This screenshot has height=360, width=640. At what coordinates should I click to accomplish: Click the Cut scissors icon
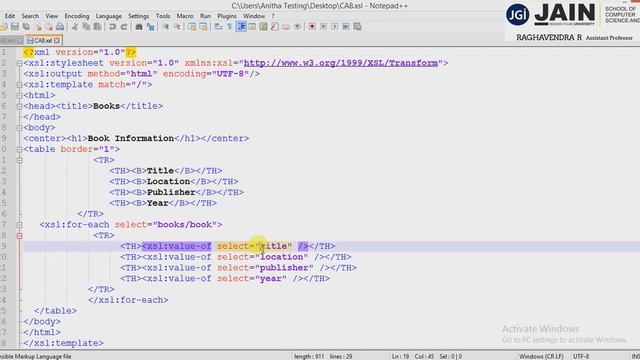(x=75, y=27)
